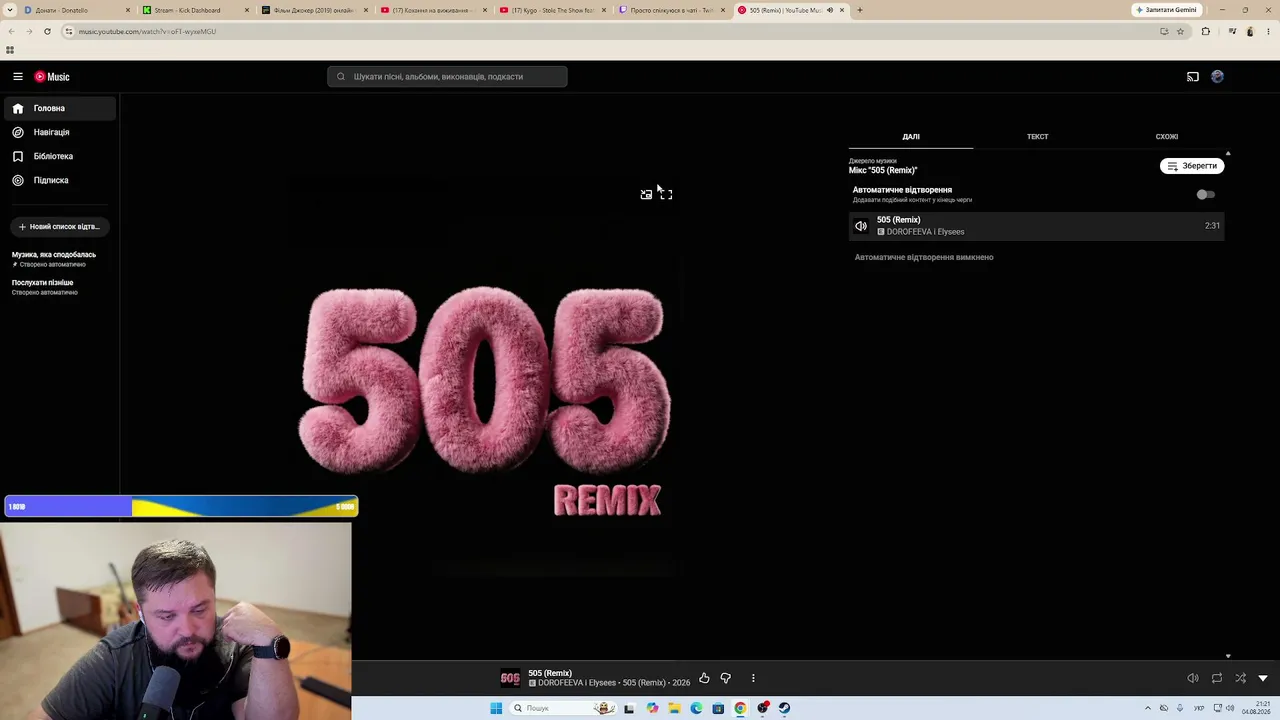1280x720 pixels.
Task: Close the 505 (Remix) YouTube Music tab
Action: coord(842,10)
